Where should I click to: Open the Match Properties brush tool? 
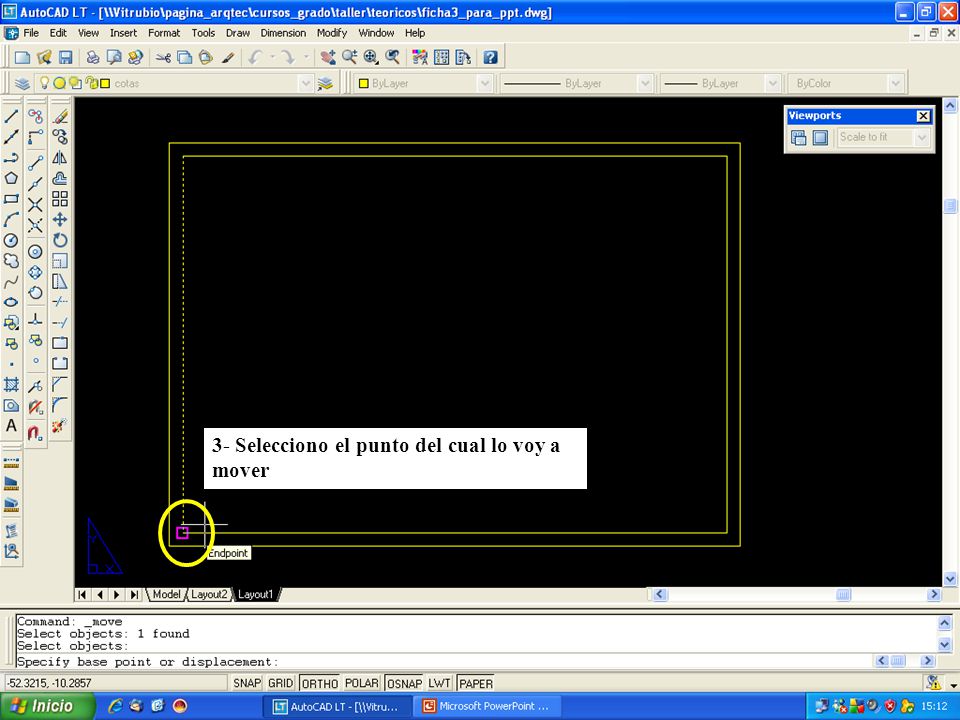click(x=228, y=58)
